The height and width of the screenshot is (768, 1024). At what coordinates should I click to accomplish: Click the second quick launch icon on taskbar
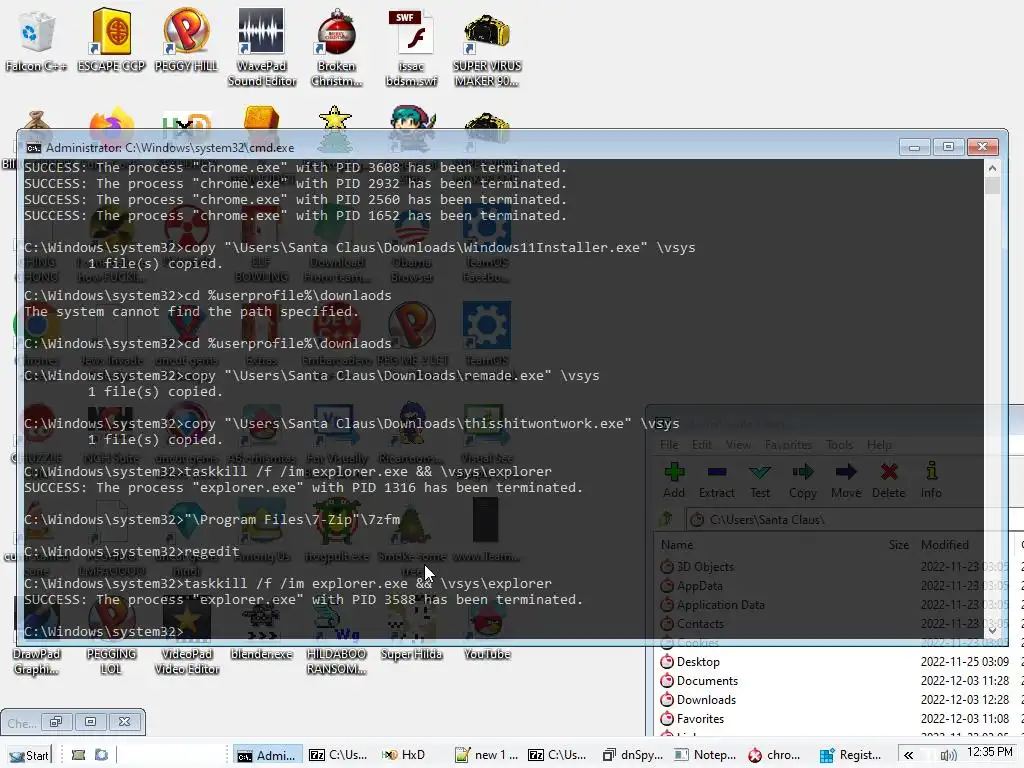(101, 755)
